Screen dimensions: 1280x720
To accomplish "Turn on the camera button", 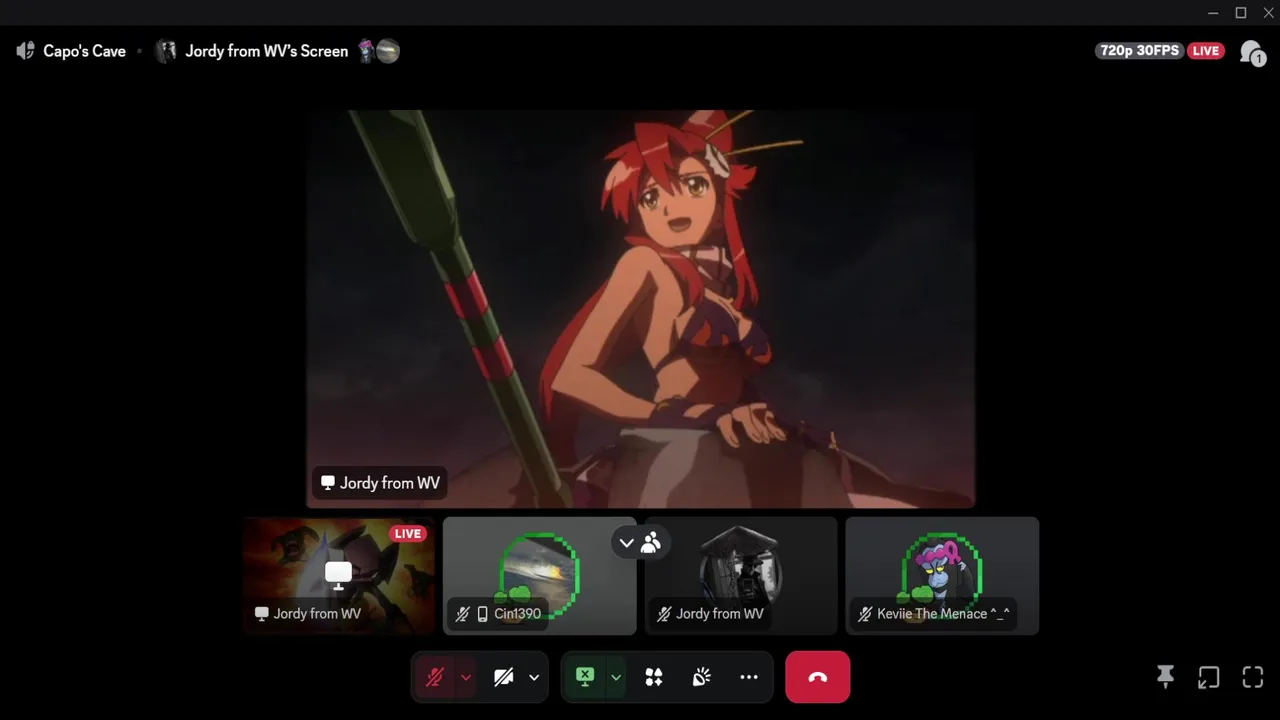I will 504,677.
